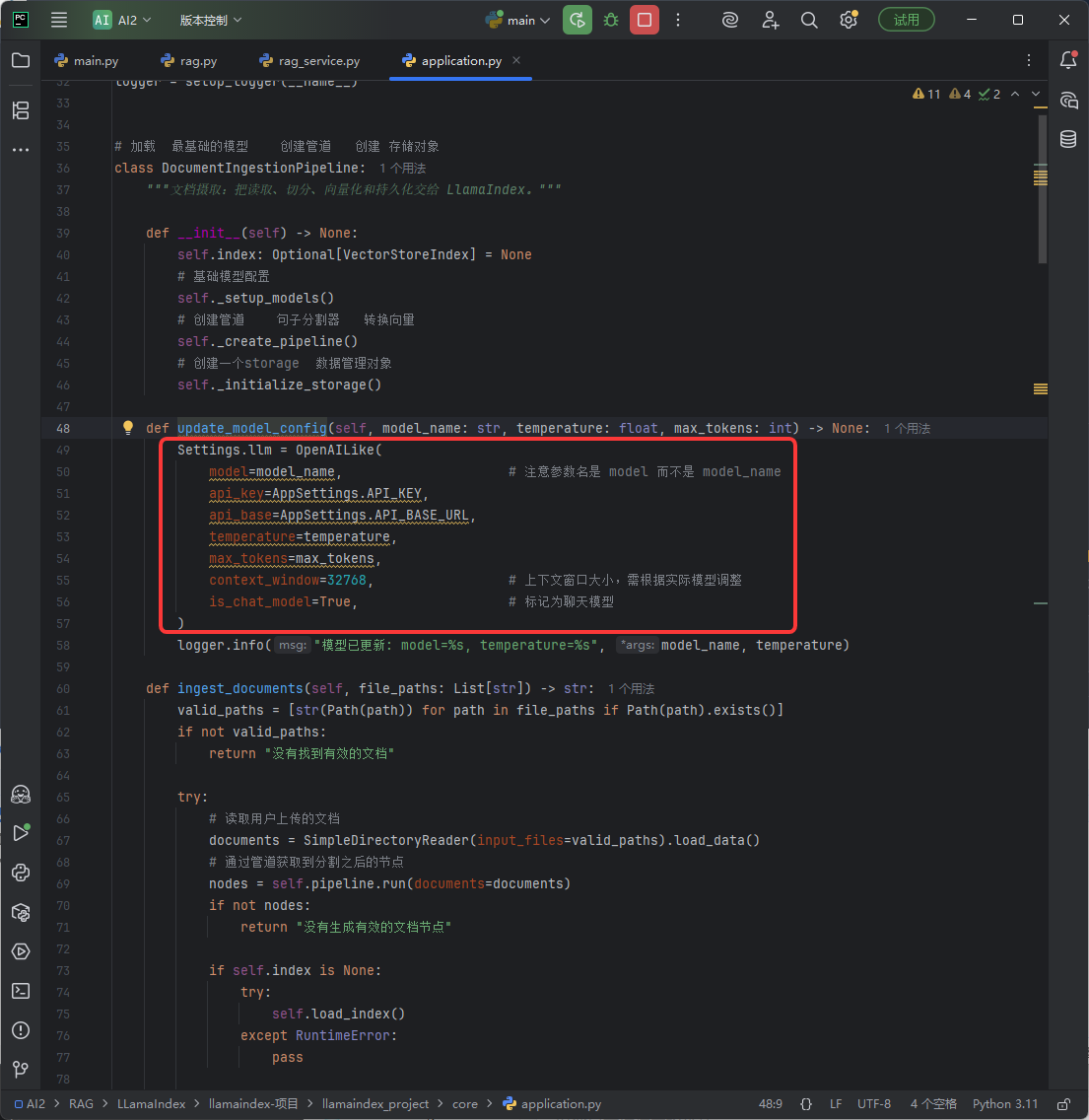This screenshot has height=1120, width=1089.
Task: Open the Terminal tool window
Action: (21, 991)
